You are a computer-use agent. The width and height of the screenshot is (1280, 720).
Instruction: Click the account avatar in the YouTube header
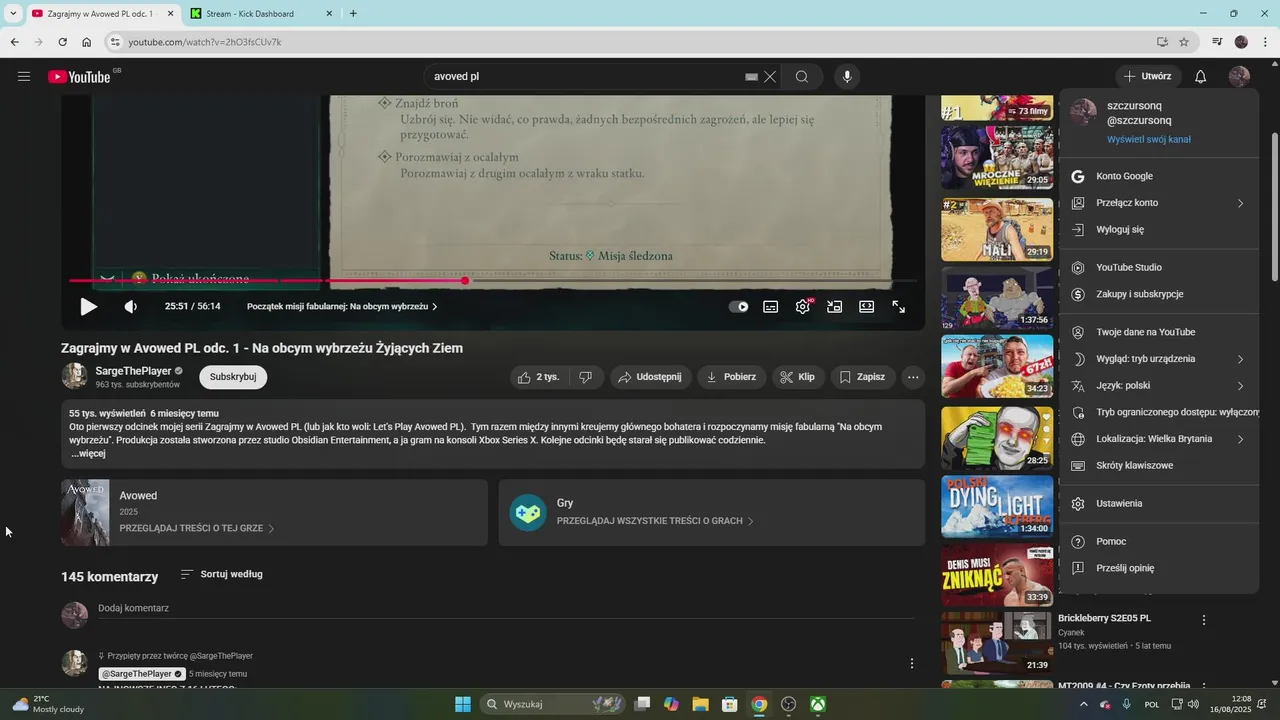(x=1240, y=77)
